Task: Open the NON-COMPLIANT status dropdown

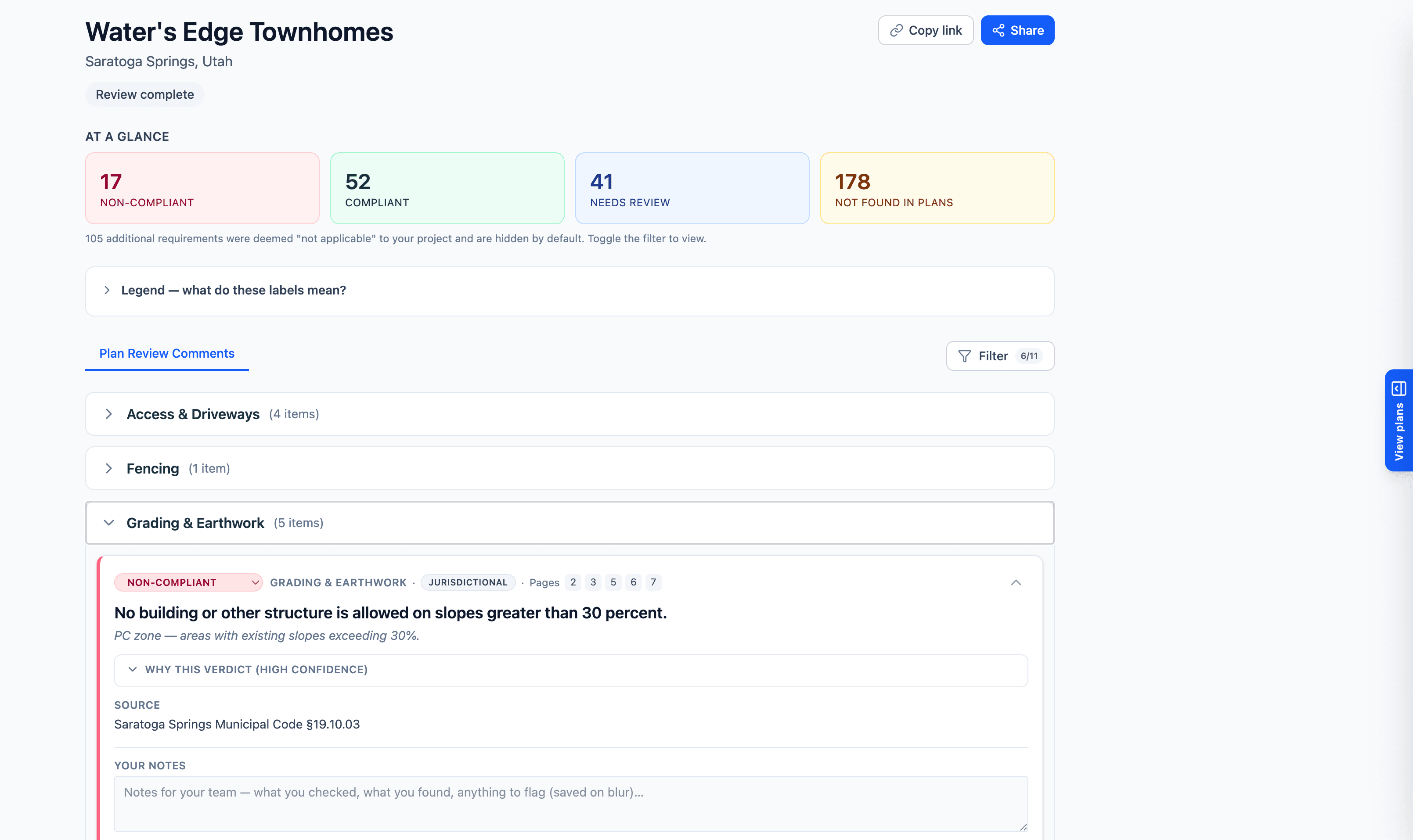Action: point(188,582)
